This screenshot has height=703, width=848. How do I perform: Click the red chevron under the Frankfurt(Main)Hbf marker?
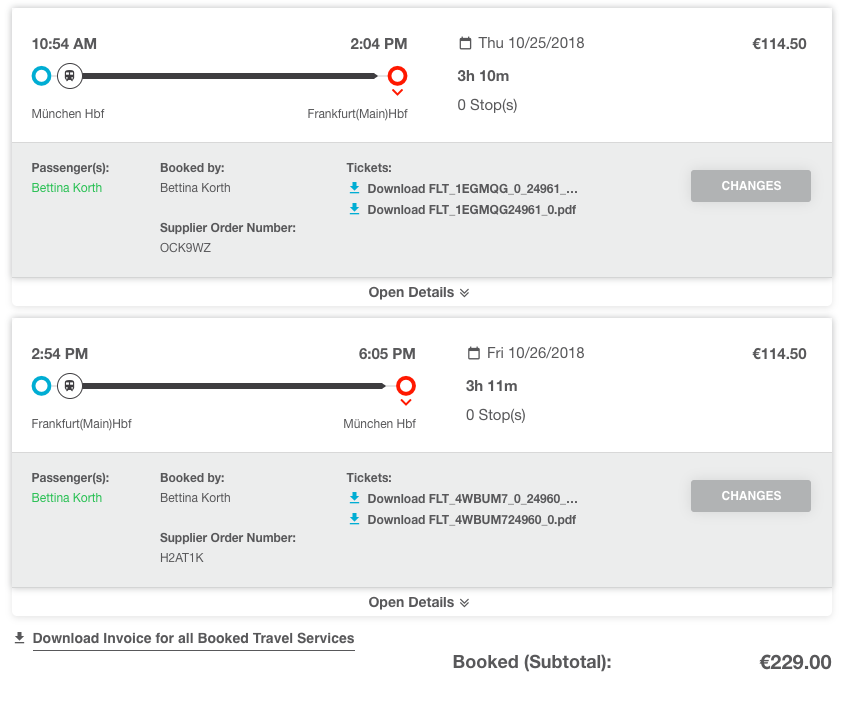(397, 92)
